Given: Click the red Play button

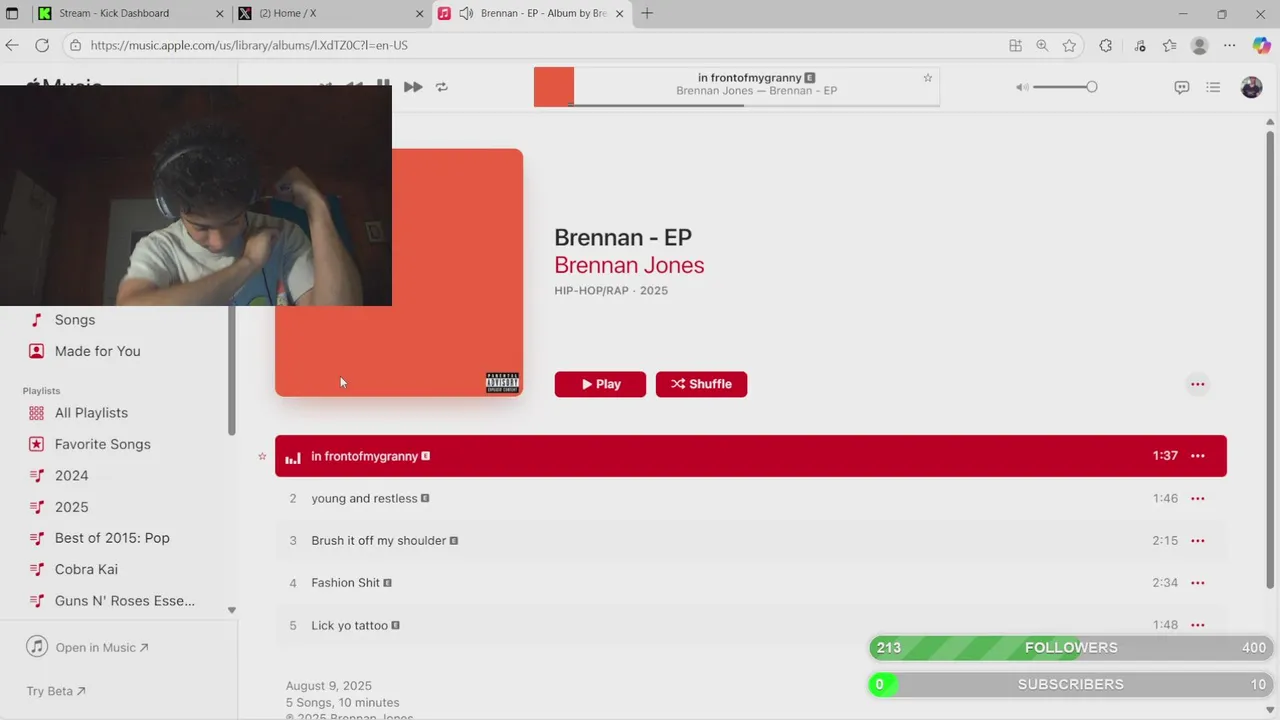Looking at the screenshot, I should tap(600, 384).
